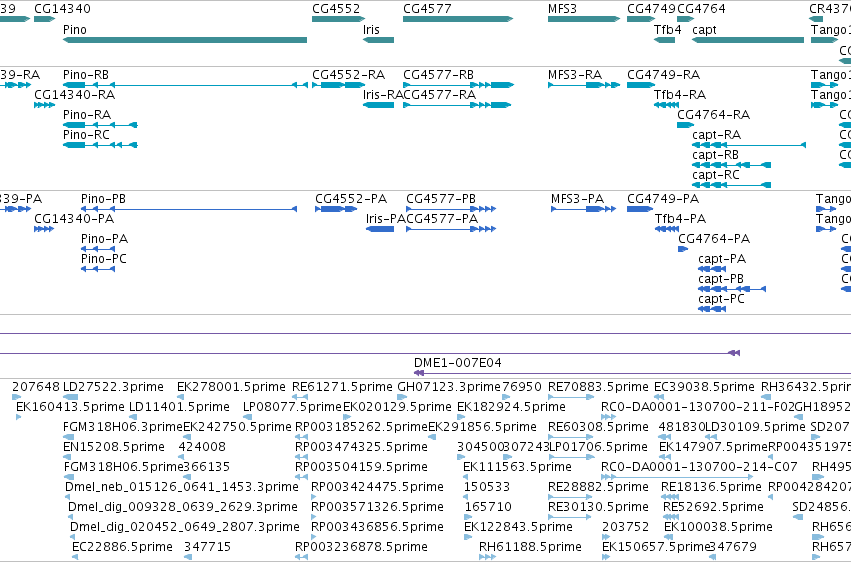
Task: Select the Iris-RA transcript
Action: pyautogui.click(x=378, y=105)
